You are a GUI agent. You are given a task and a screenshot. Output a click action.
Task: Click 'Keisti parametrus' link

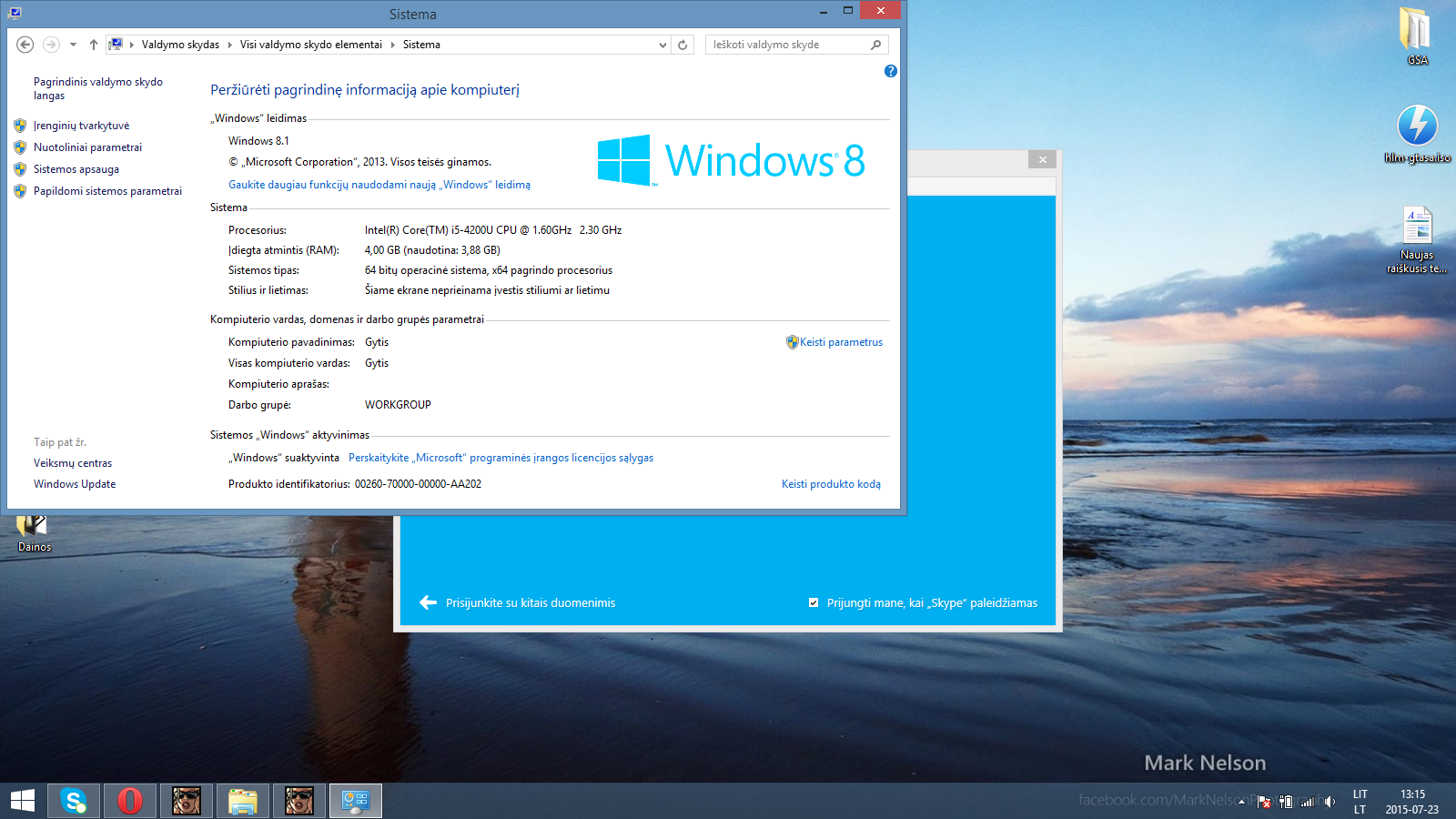(841, 342)
